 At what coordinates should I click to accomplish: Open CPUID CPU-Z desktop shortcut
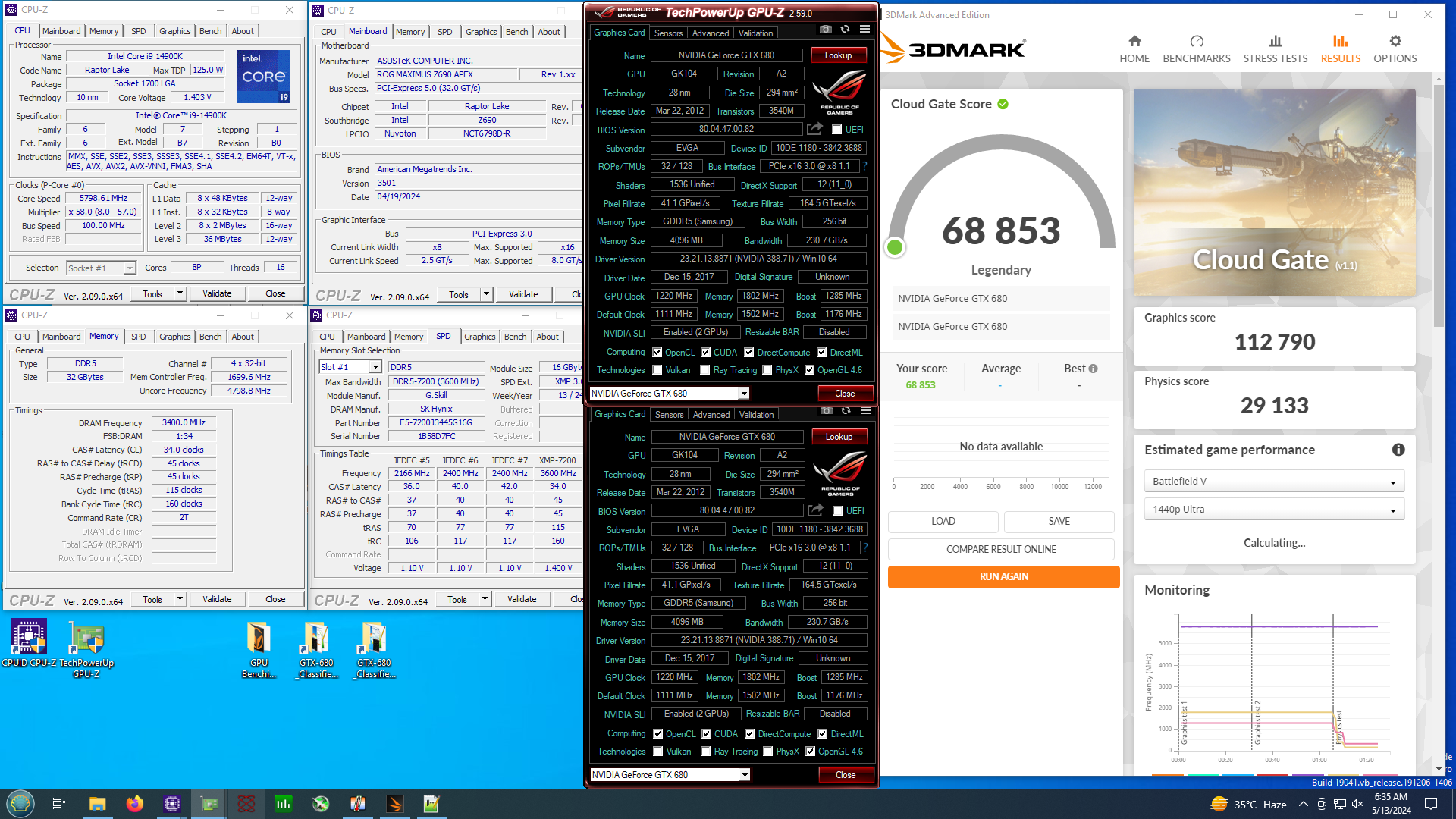[29, 645]
